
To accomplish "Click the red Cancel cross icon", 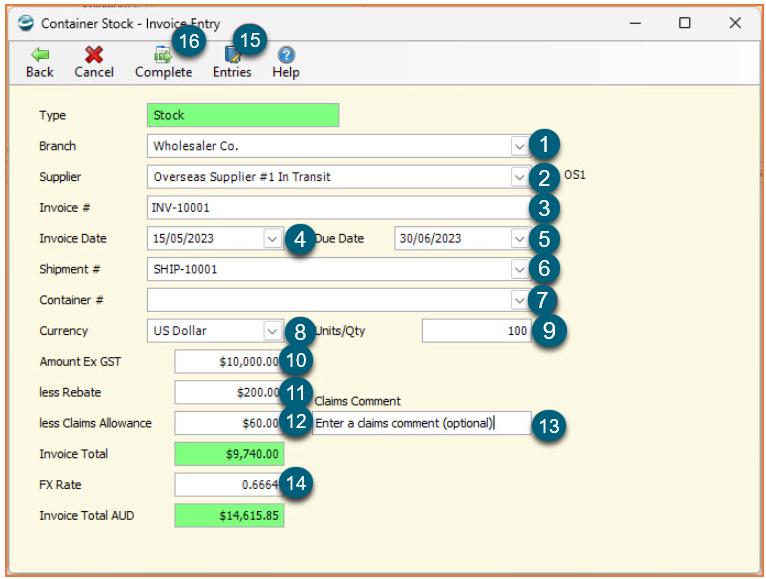I will click(x=94, y=55).
